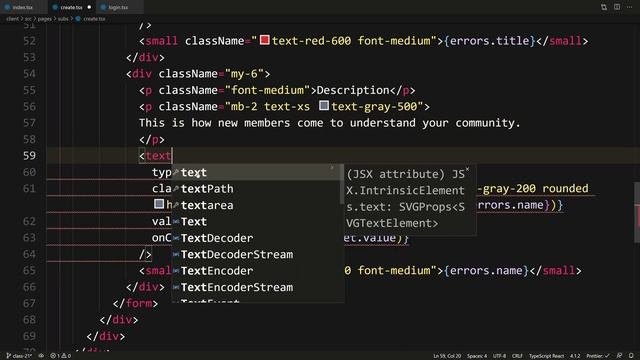Click the word 'Description' on line 55
Image resolution: width=640 pixels, height=360 pixels.
point(353,90)
